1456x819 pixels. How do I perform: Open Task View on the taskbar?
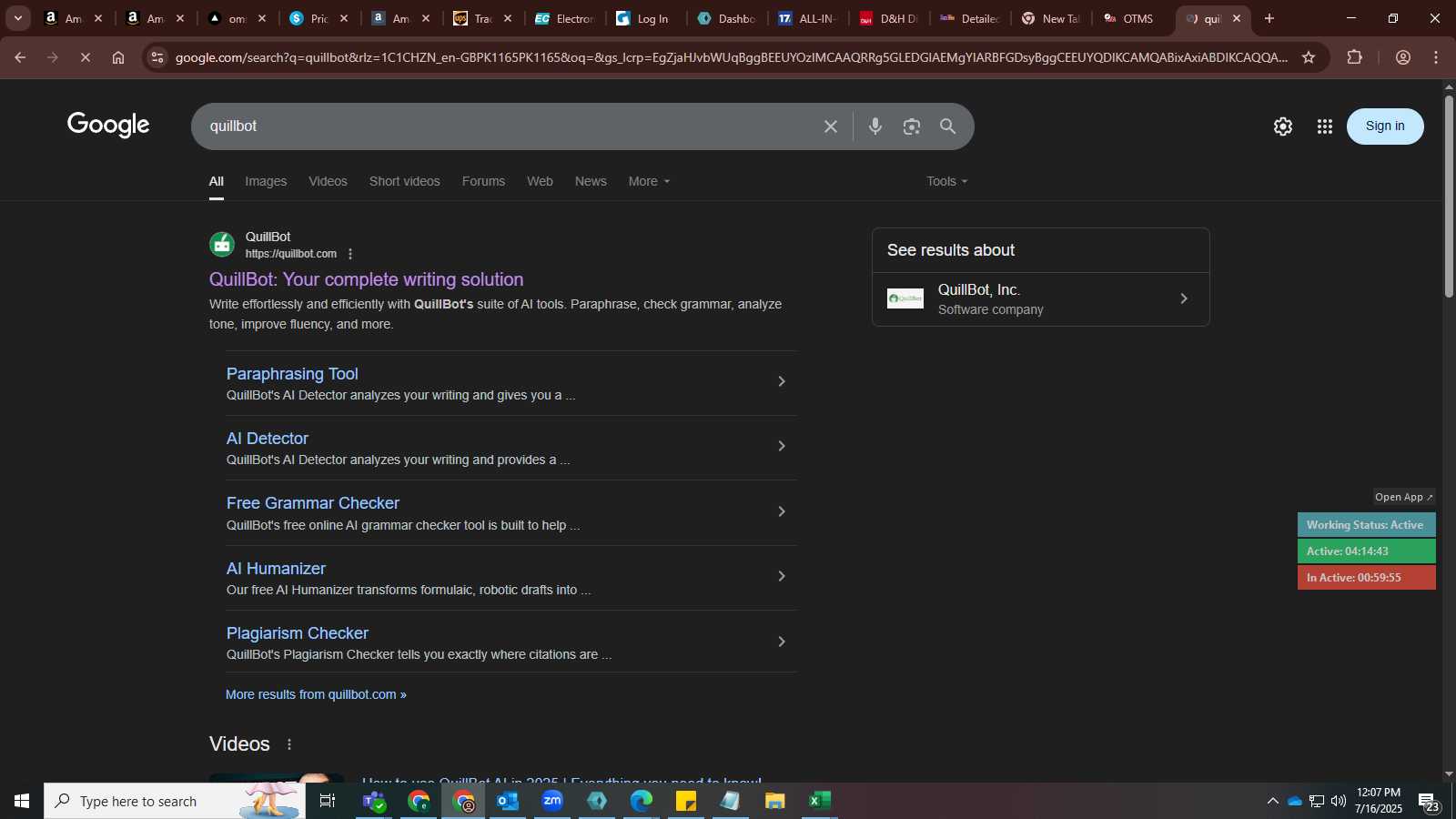click(328, 801)
